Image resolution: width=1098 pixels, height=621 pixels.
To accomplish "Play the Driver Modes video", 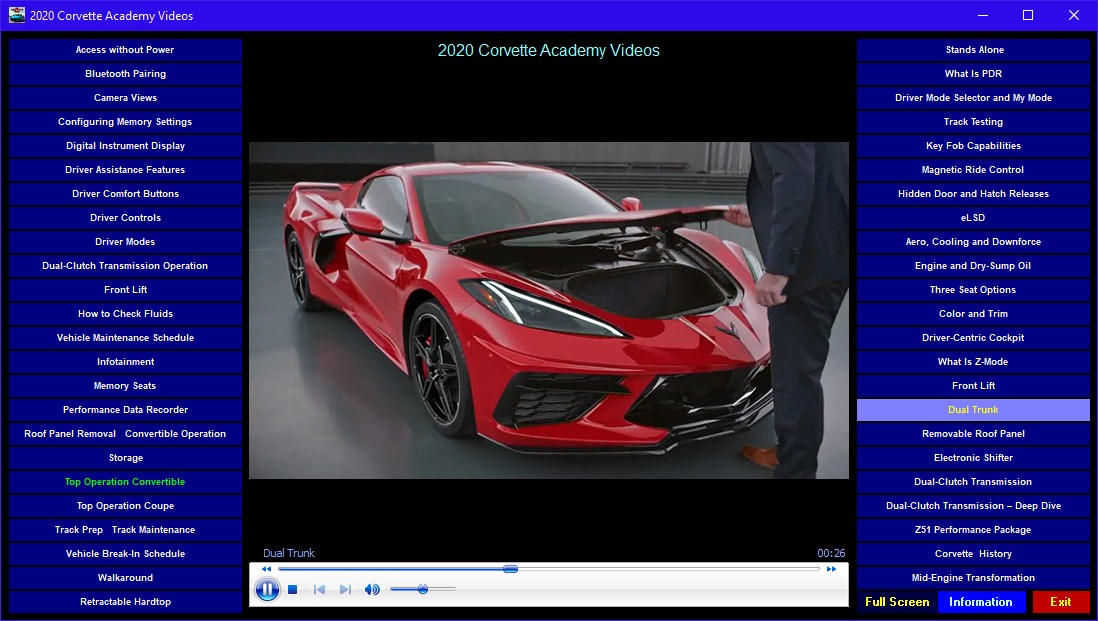I will click(125, 242).
